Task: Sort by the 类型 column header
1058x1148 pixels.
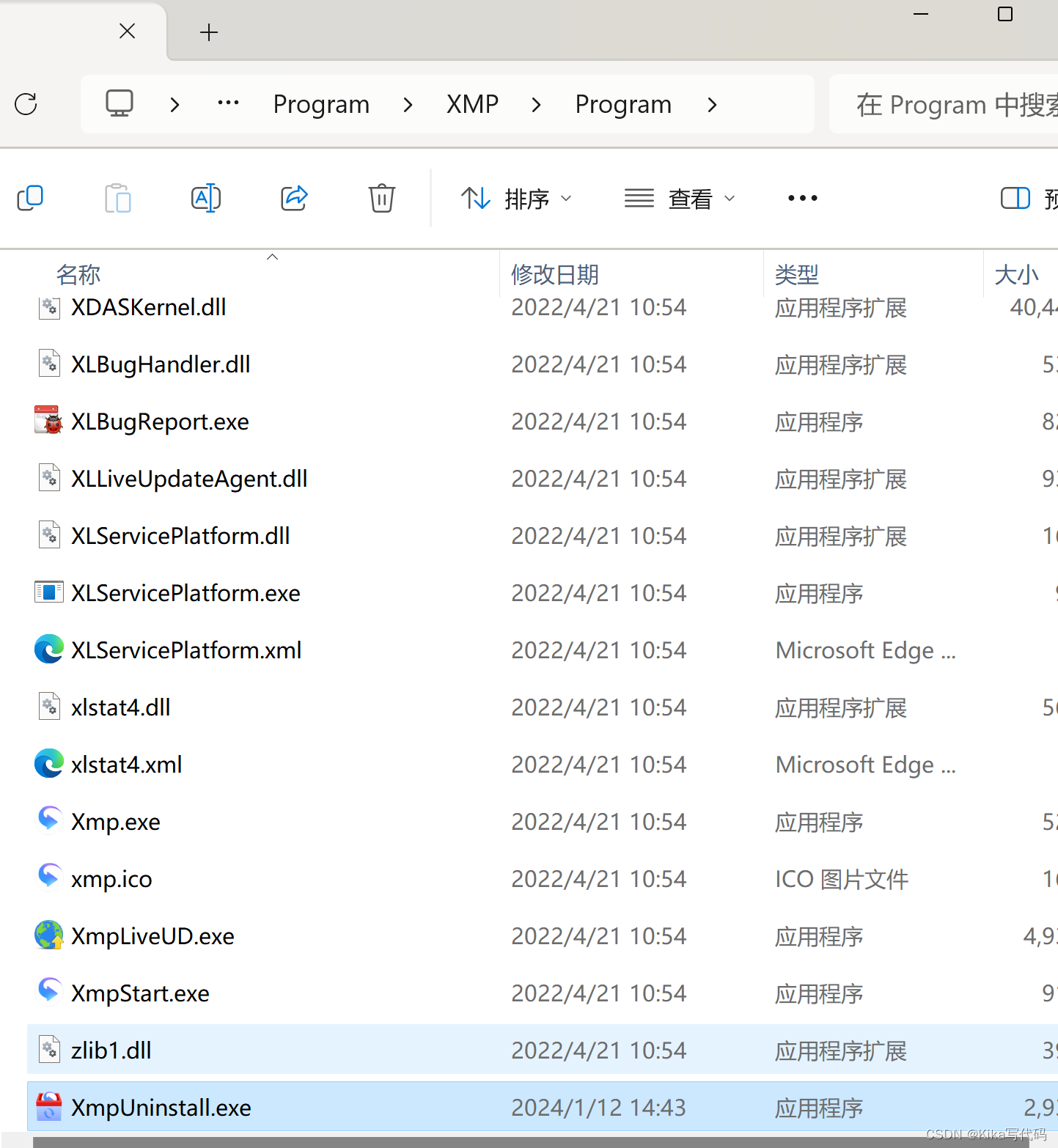Action: tap(796, 274)
